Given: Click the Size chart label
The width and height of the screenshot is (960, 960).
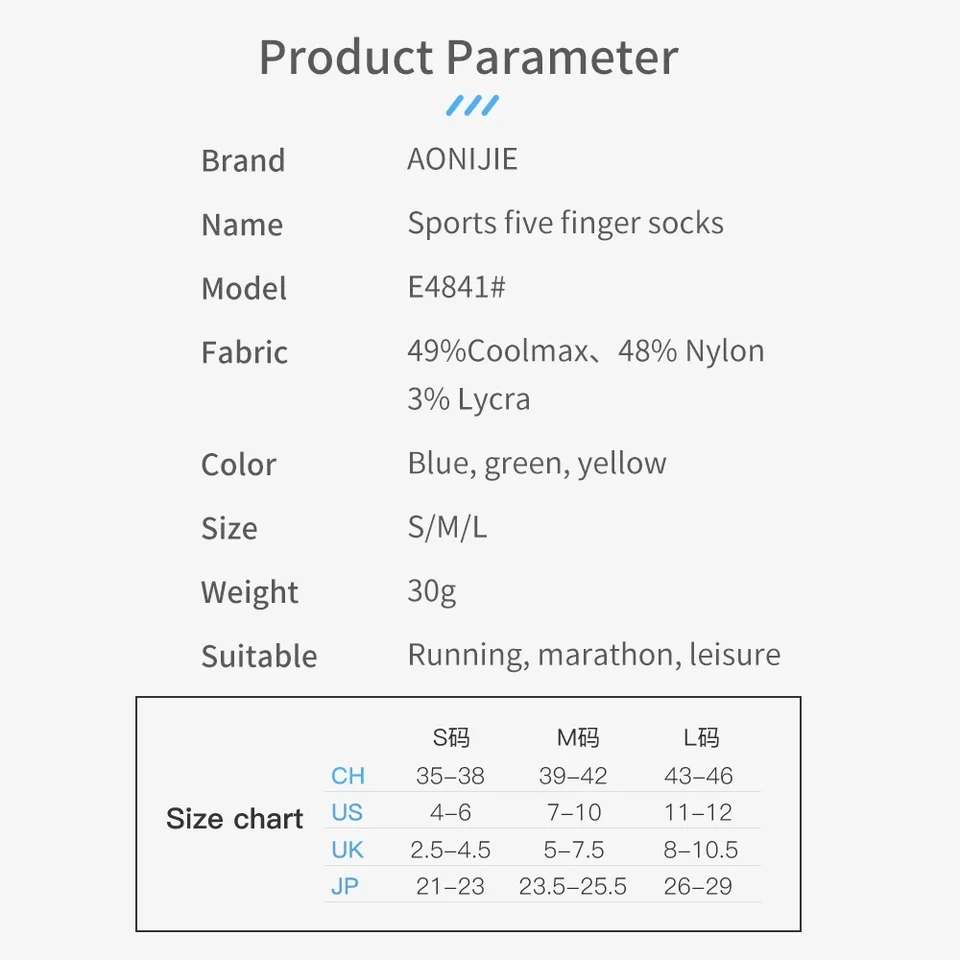Looking at the screenshot, I should 234,819.
